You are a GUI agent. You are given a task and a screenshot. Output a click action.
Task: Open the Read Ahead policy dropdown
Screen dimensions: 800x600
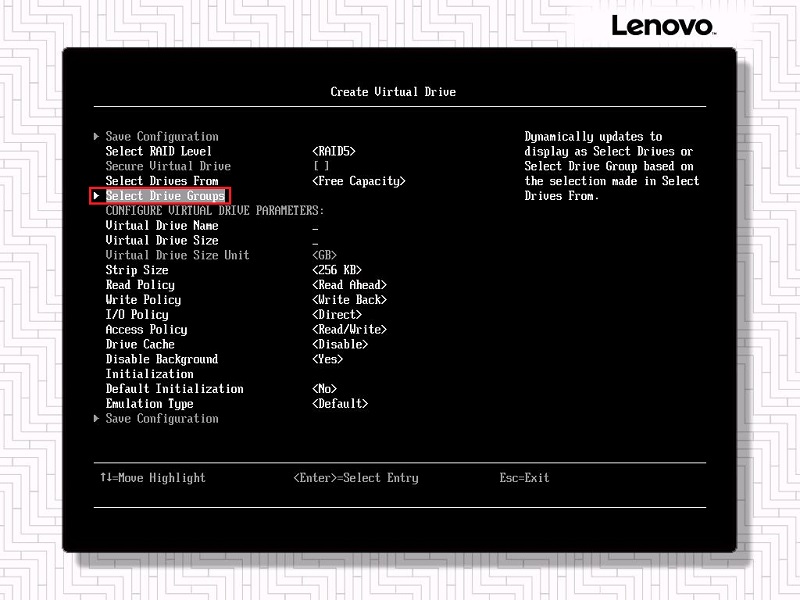[x=349, y=285]
